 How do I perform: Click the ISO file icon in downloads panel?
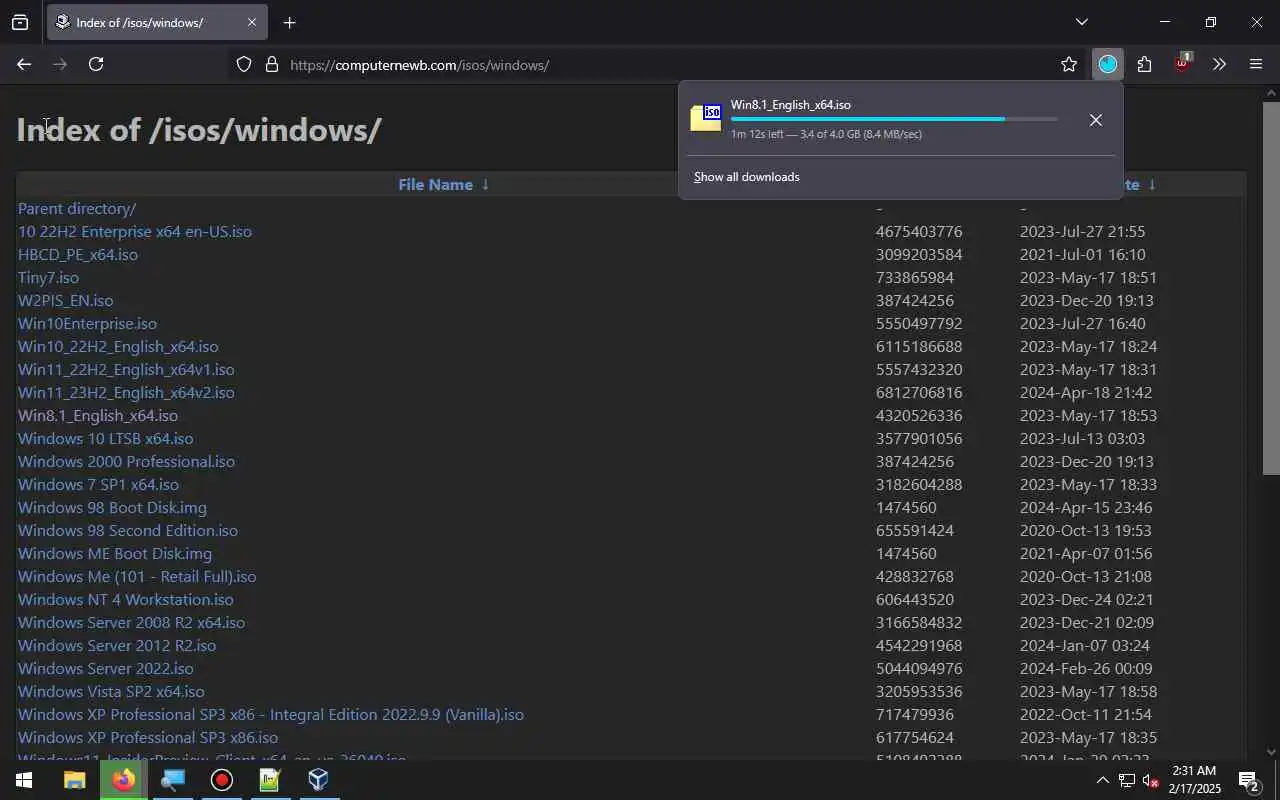706,118
